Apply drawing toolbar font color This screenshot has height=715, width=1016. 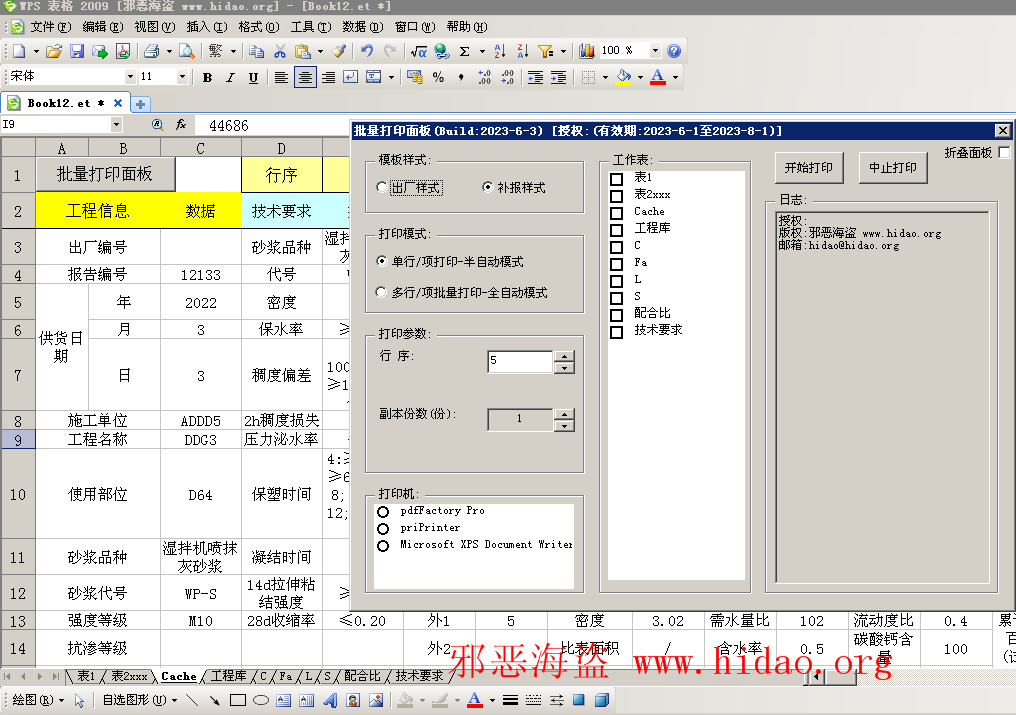(474, 700)
